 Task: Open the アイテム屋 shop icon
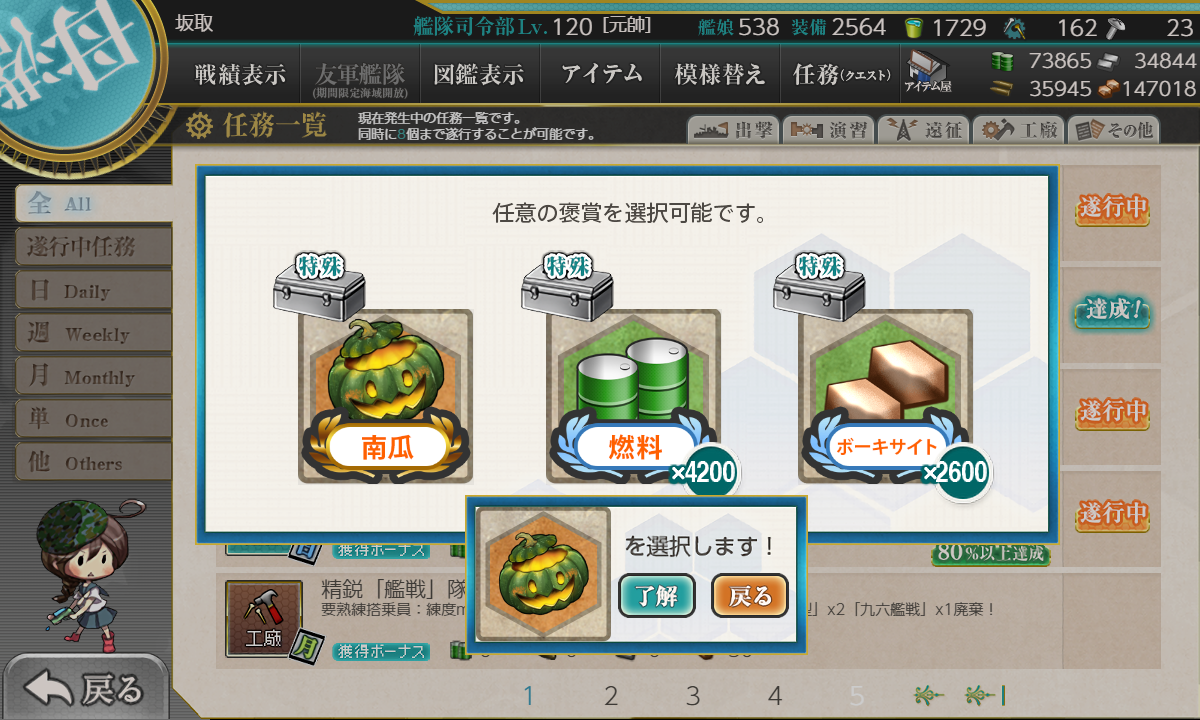point(928,72)
